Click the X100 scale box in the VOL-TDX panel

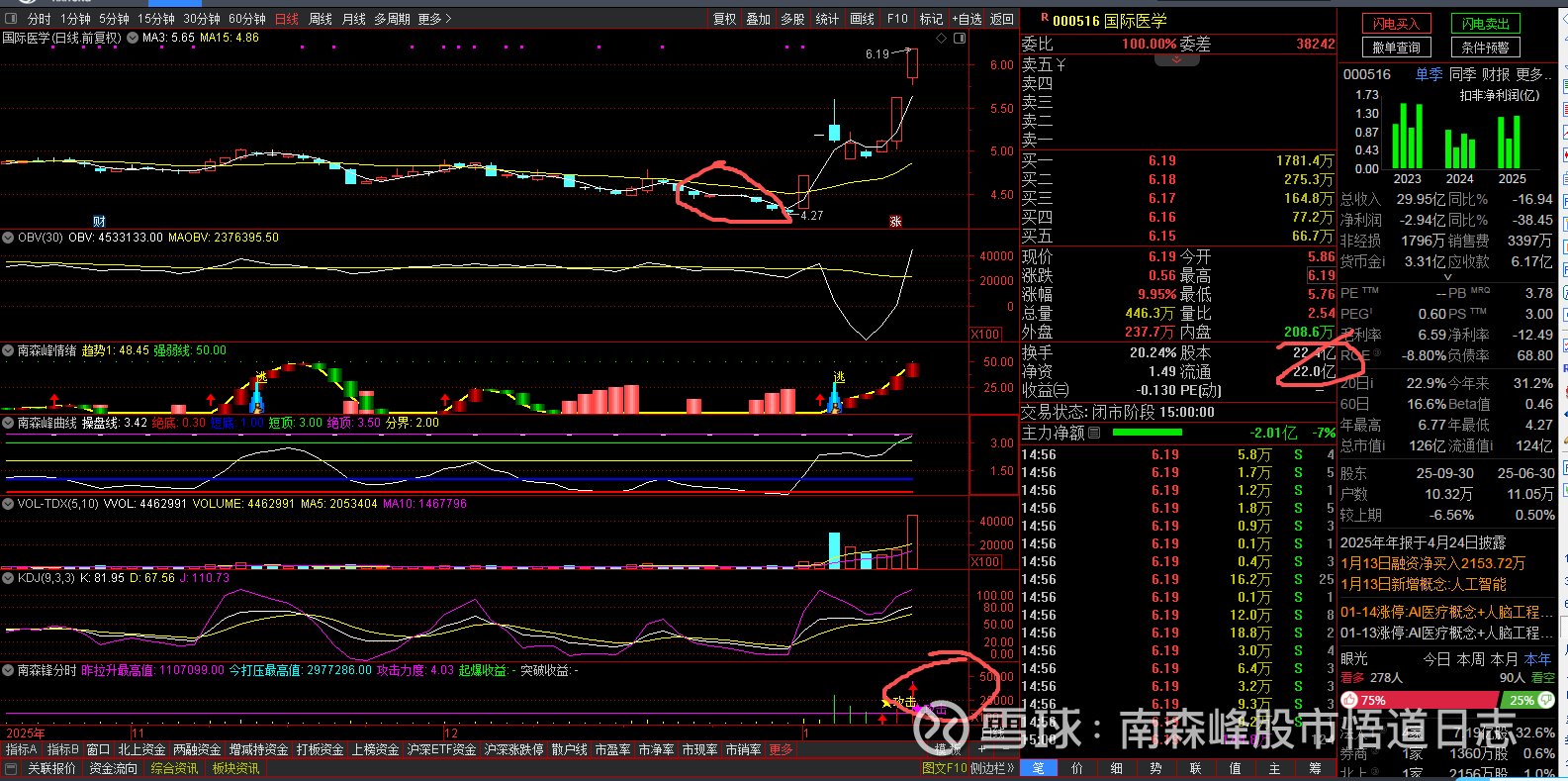985,562
